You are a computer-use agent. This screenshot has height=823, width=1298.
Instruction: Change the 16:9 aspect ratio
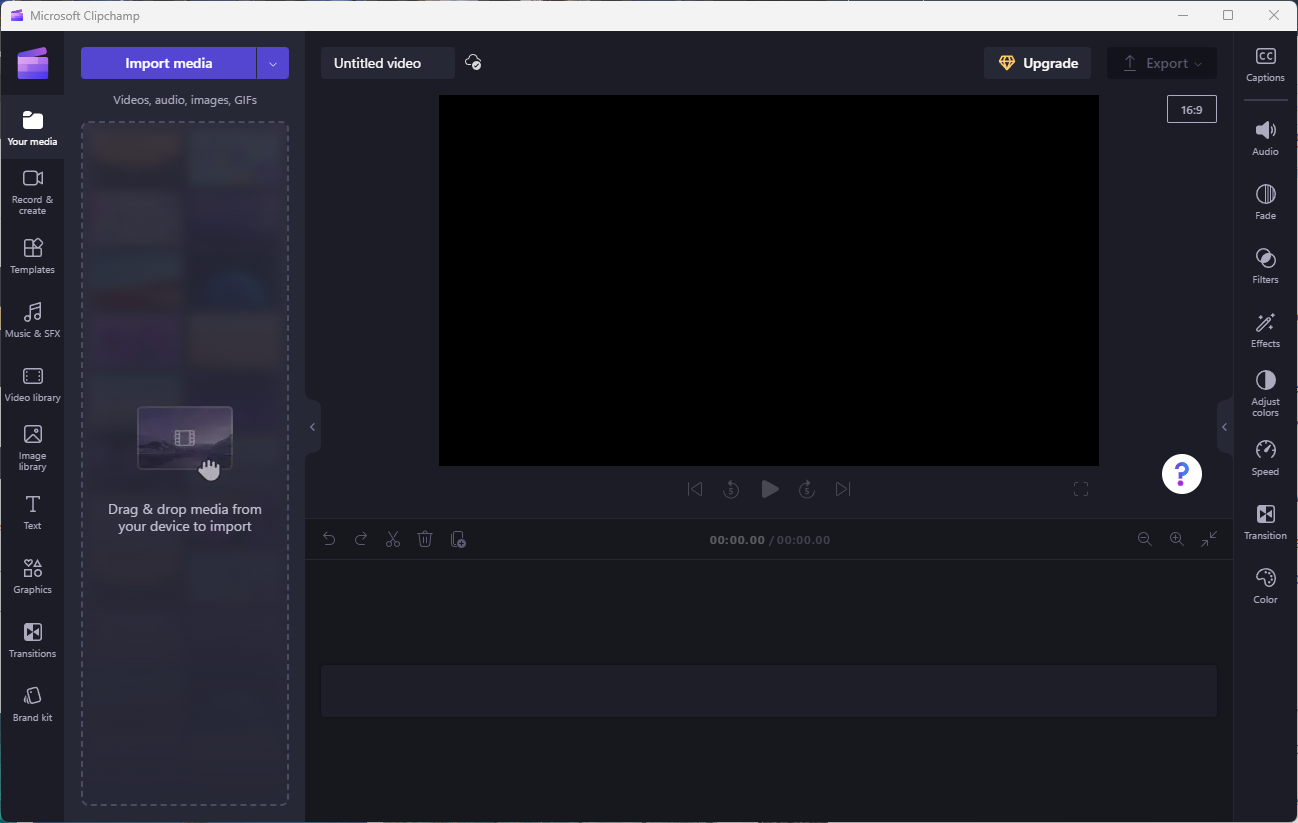[x=1192, y=109]
